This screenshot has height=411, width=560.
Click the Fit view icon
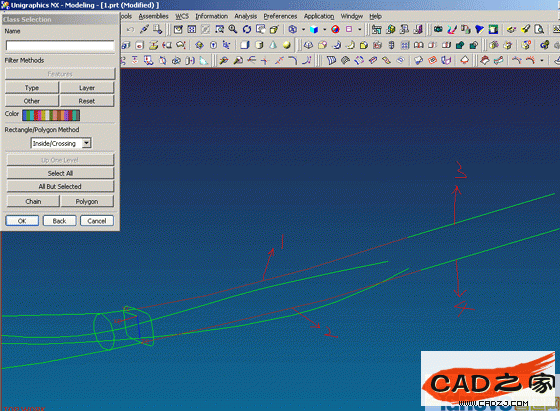click(192, 29)
